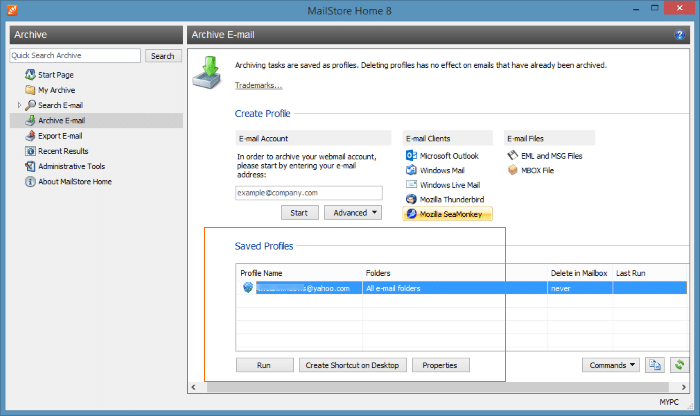700x416 pixels.
Task: Click the MBOX File icon
Action: click(x=512, y=170)
